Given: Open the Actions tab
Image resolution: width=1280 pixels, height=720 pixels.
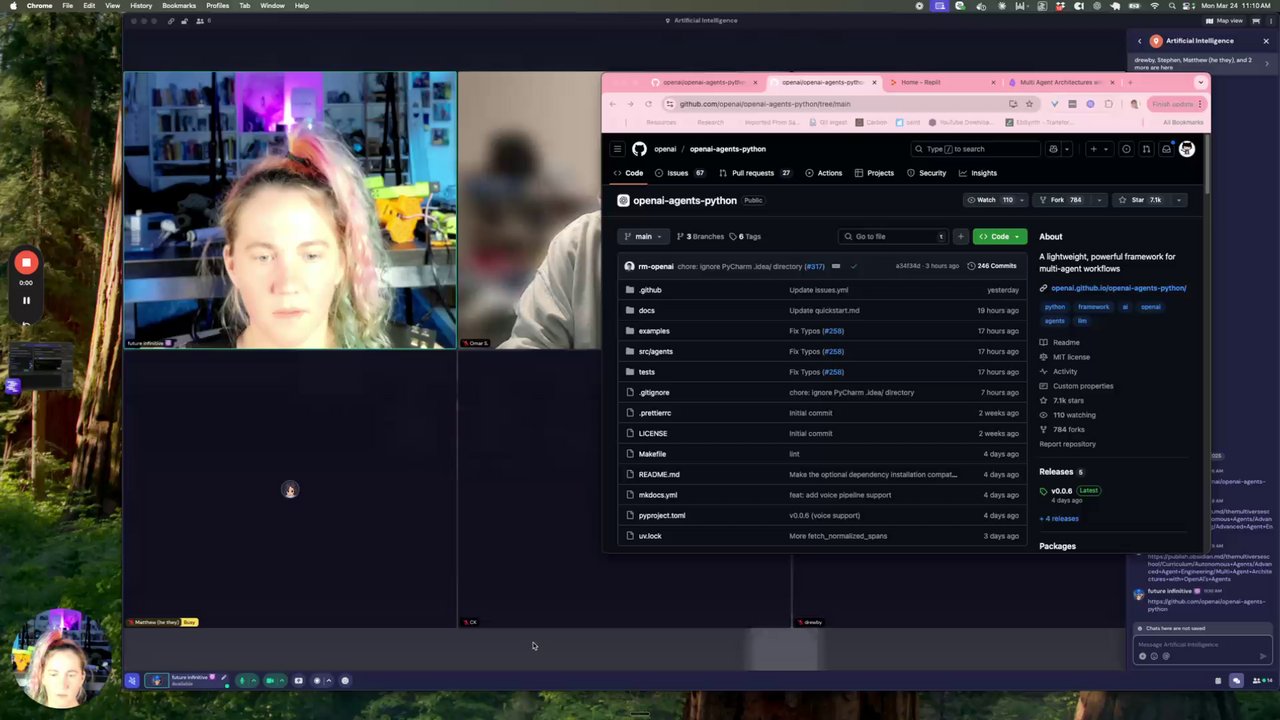Looking at the screenshot, I should pos(824,173).
